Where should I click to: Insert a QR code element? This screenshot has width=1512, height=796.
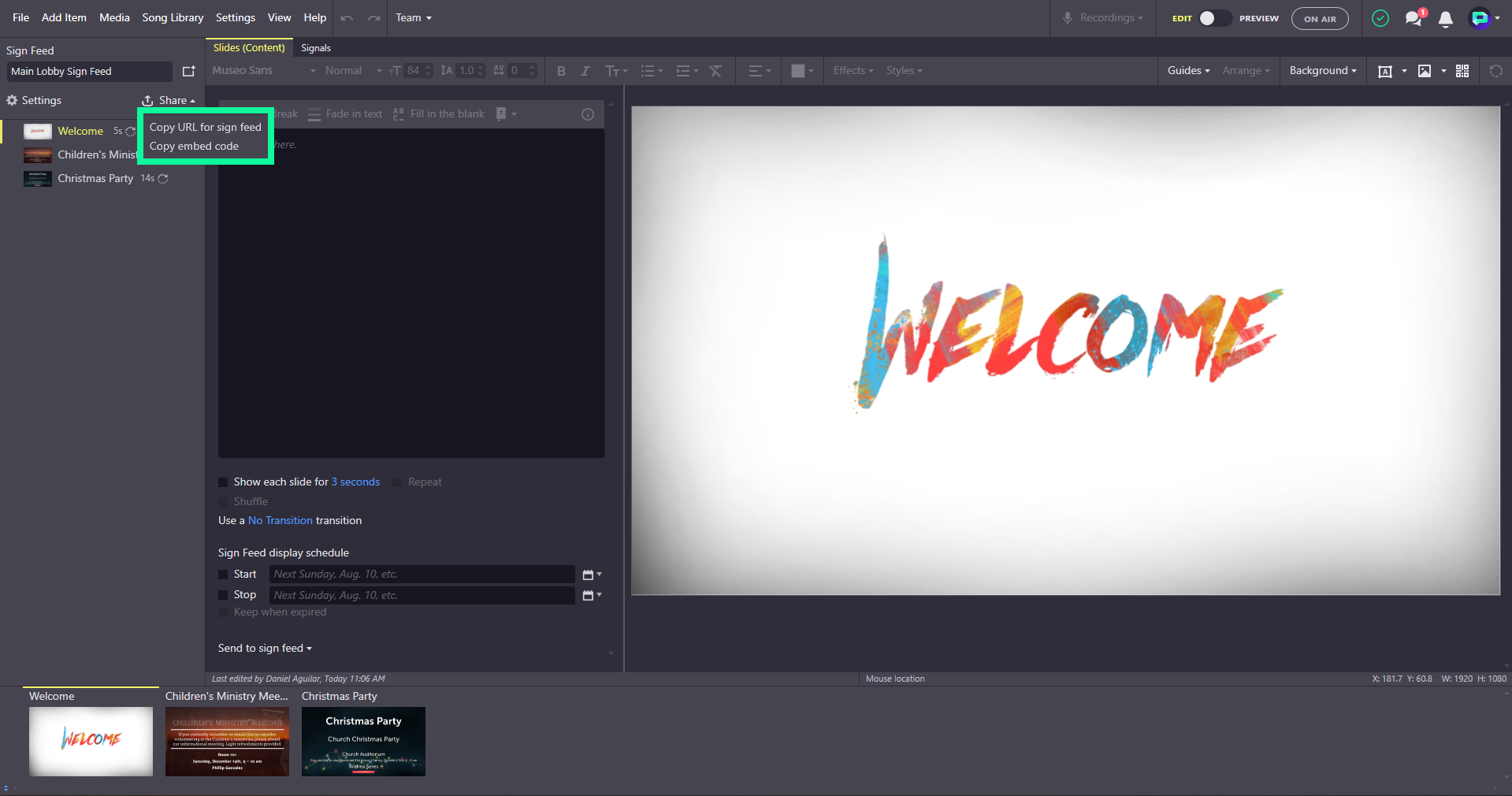pyautogui.click(x=1462, y=71)
